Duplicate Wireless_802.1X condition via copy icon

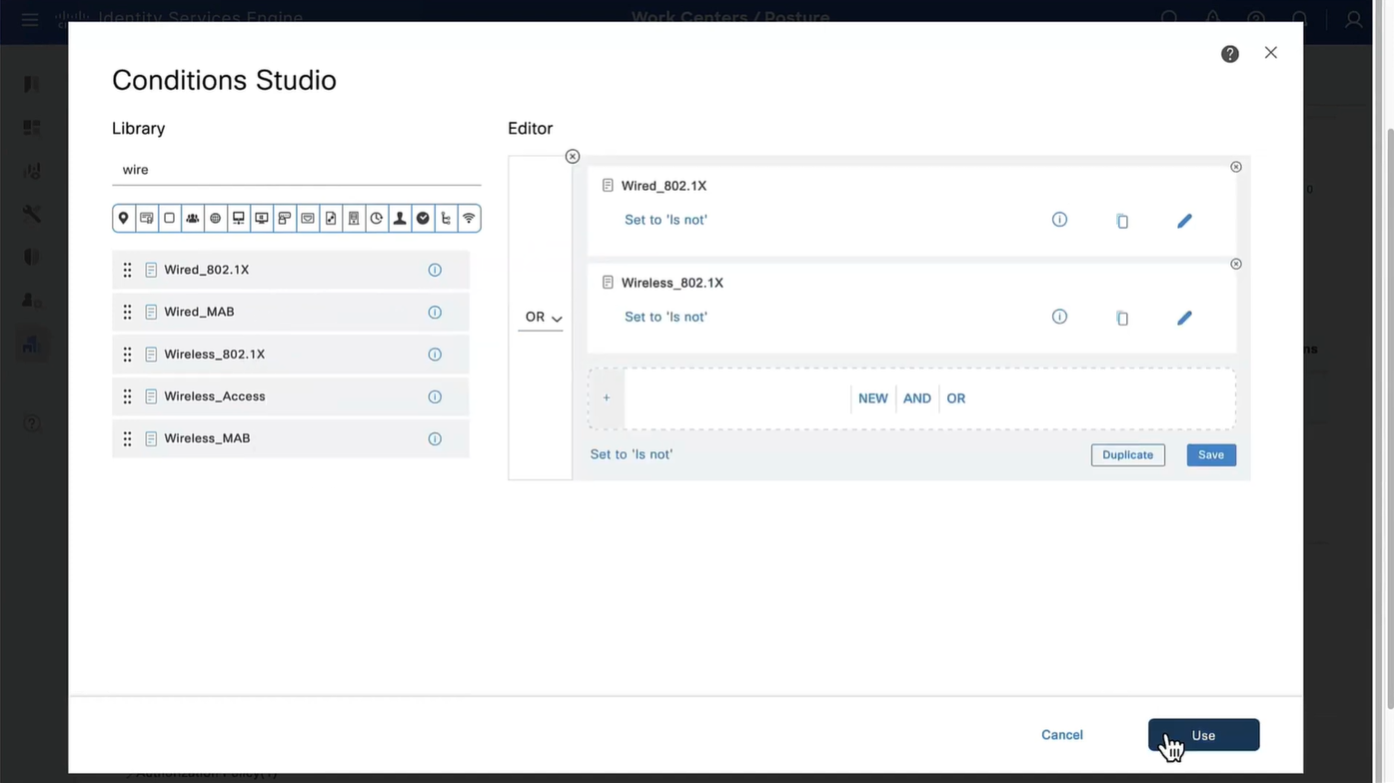1122,318
